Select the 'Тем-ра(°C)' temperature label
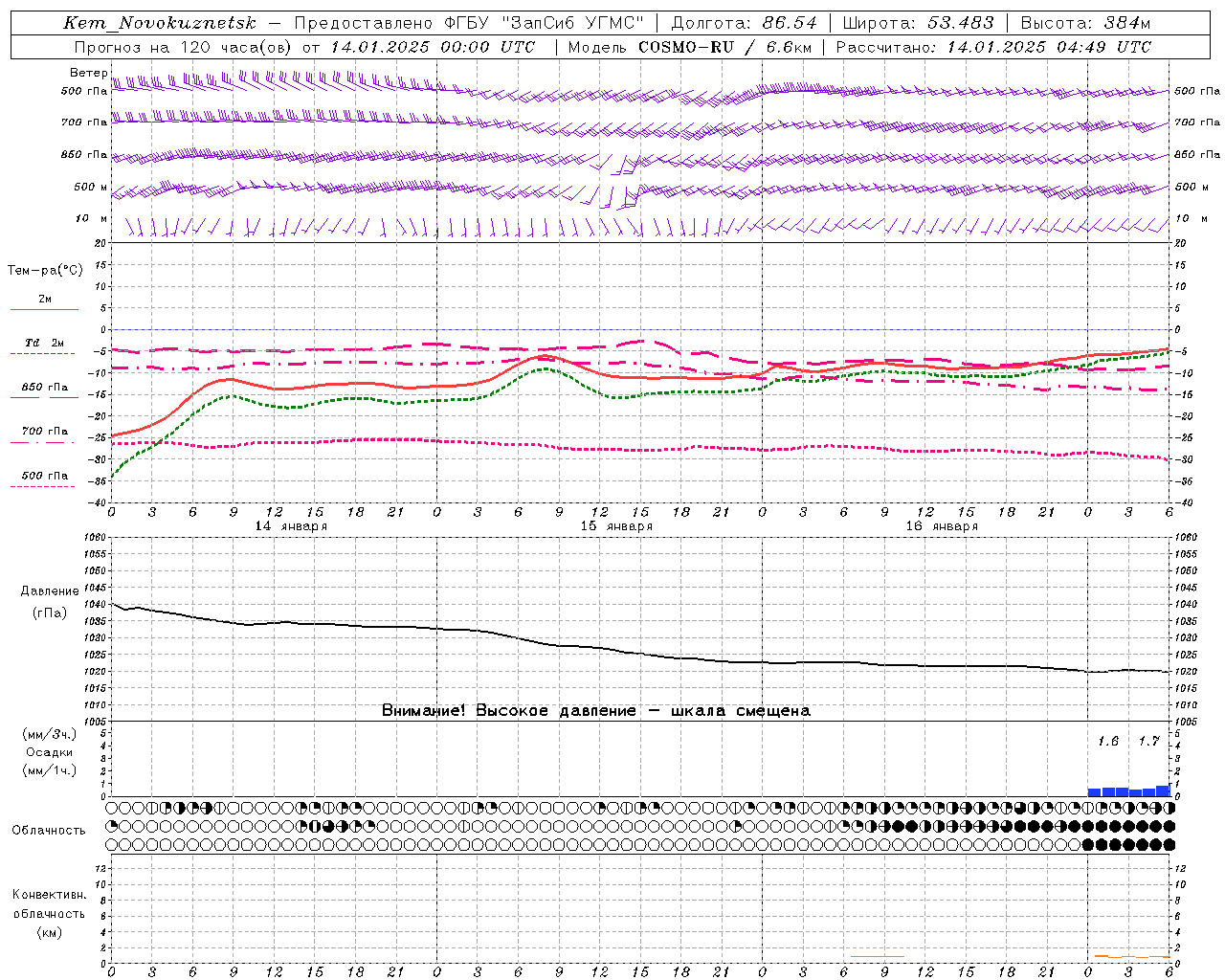The image size is (1225, 980). [45, 271]
